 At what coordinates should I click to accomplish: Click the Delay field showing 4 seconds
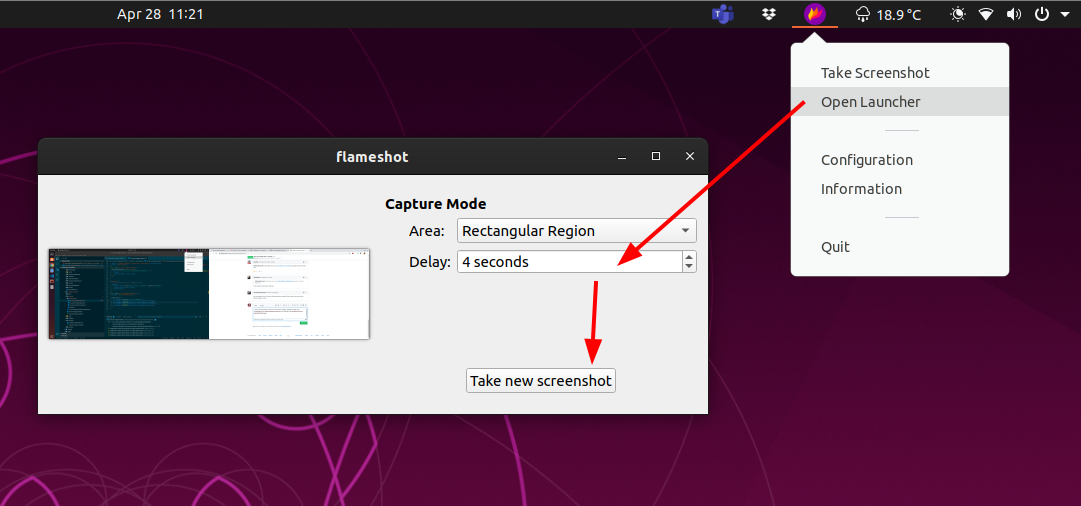(x=569, y=262)
